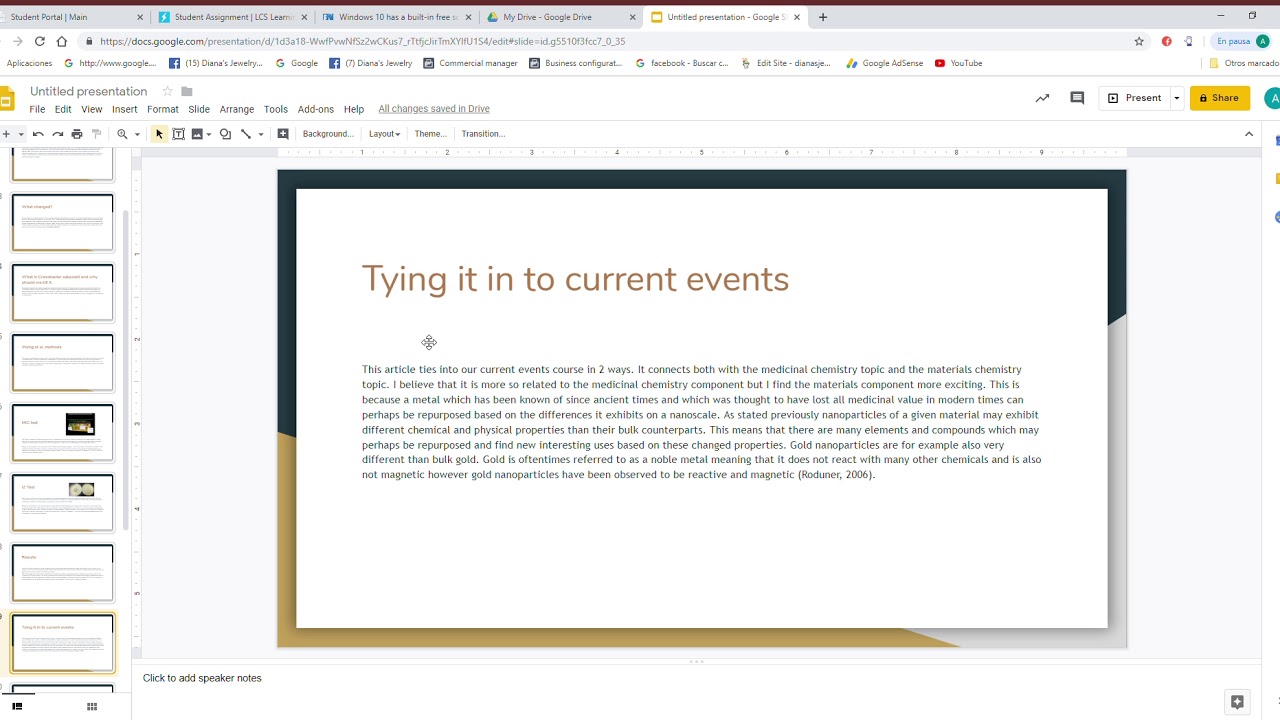Open the insert image dropdown arrow

tap(209, 134)
